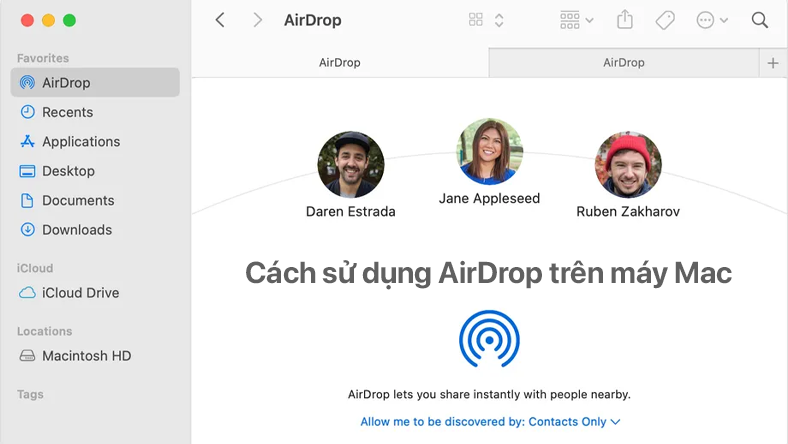Go forward with the right chevron
788x444 pixels.
[257, 20]
